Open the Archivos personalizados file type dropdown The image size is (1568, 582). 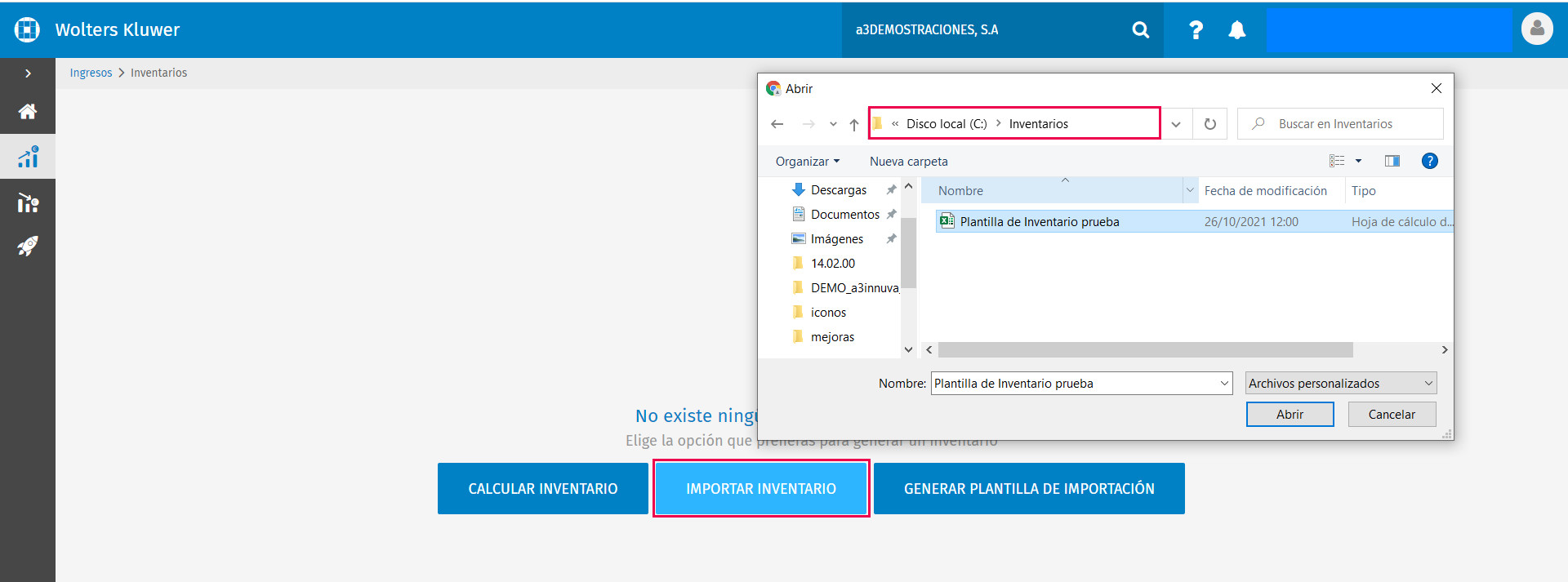(1341, 384)
